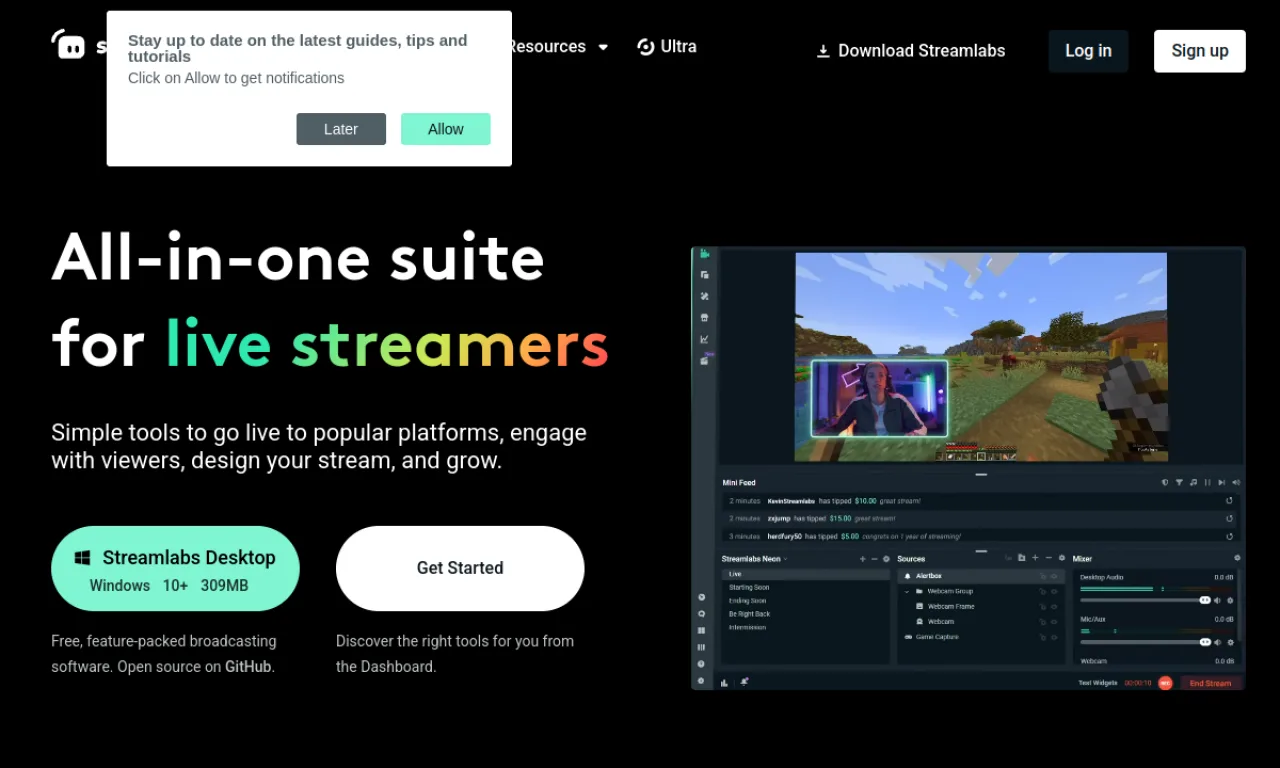Viewport: 1280px width, 768px height.
Task: Open the GitHub link
Action: coord(248,667)
